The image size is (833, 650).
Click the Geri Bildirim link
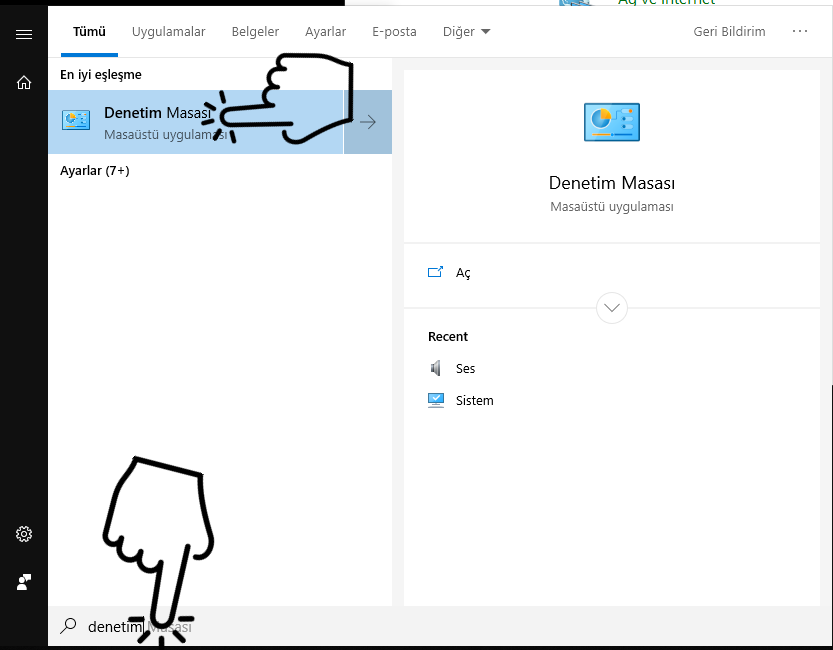point(729,32)
